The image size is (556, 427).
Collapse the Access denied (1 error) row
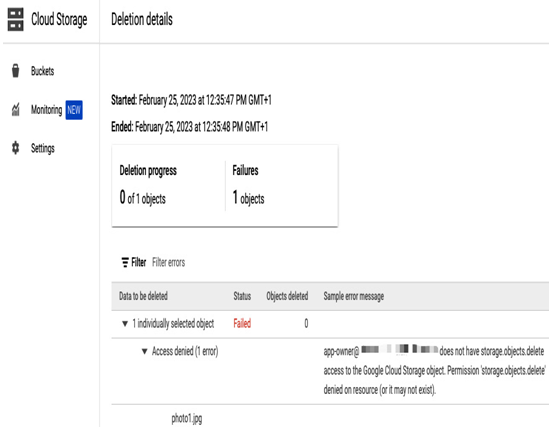coord(144,351)
